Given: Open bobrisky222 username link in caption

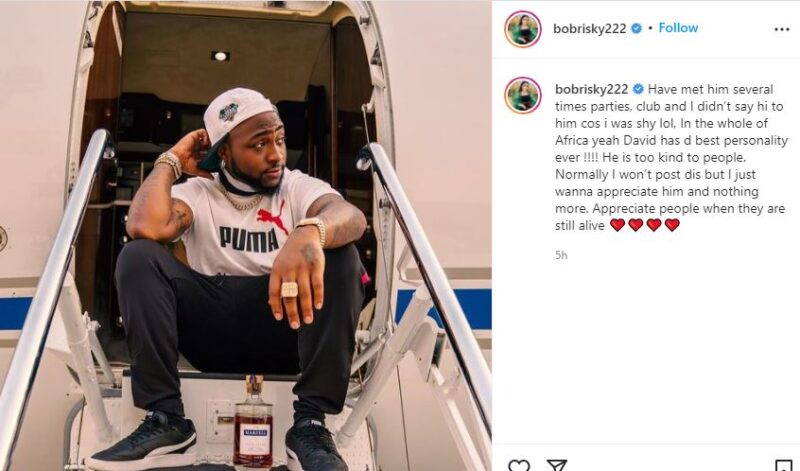Looking at the screenshot, I should tap(591, 89).
